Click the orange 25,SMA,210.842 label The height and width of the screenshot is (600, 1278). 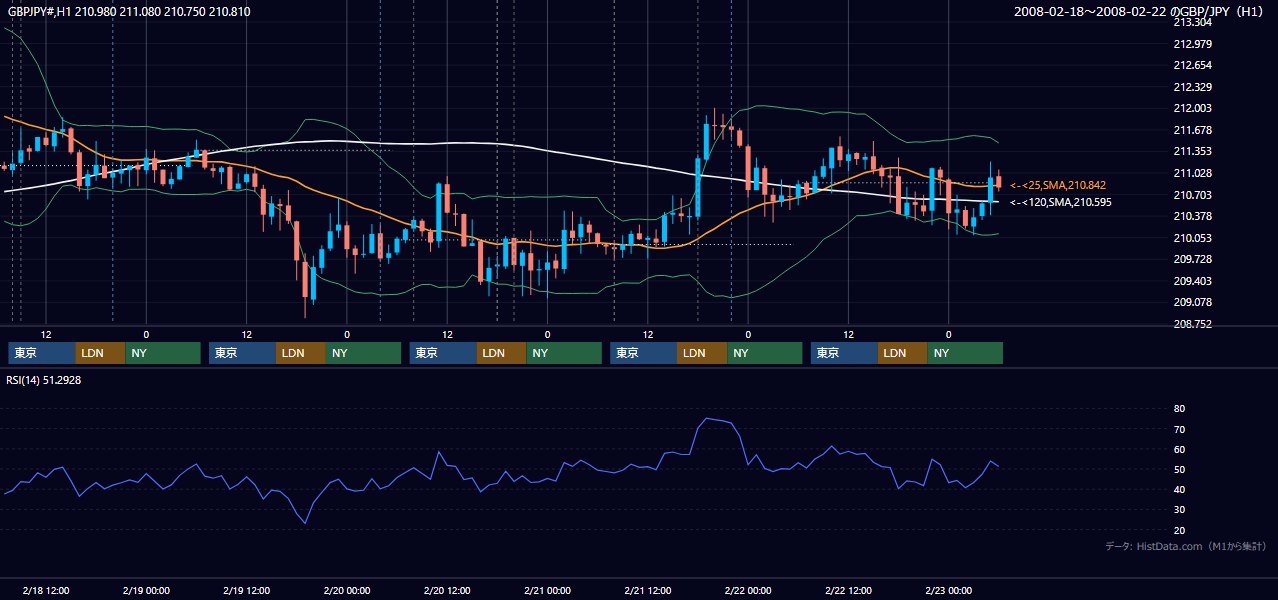click(1058, 185)
